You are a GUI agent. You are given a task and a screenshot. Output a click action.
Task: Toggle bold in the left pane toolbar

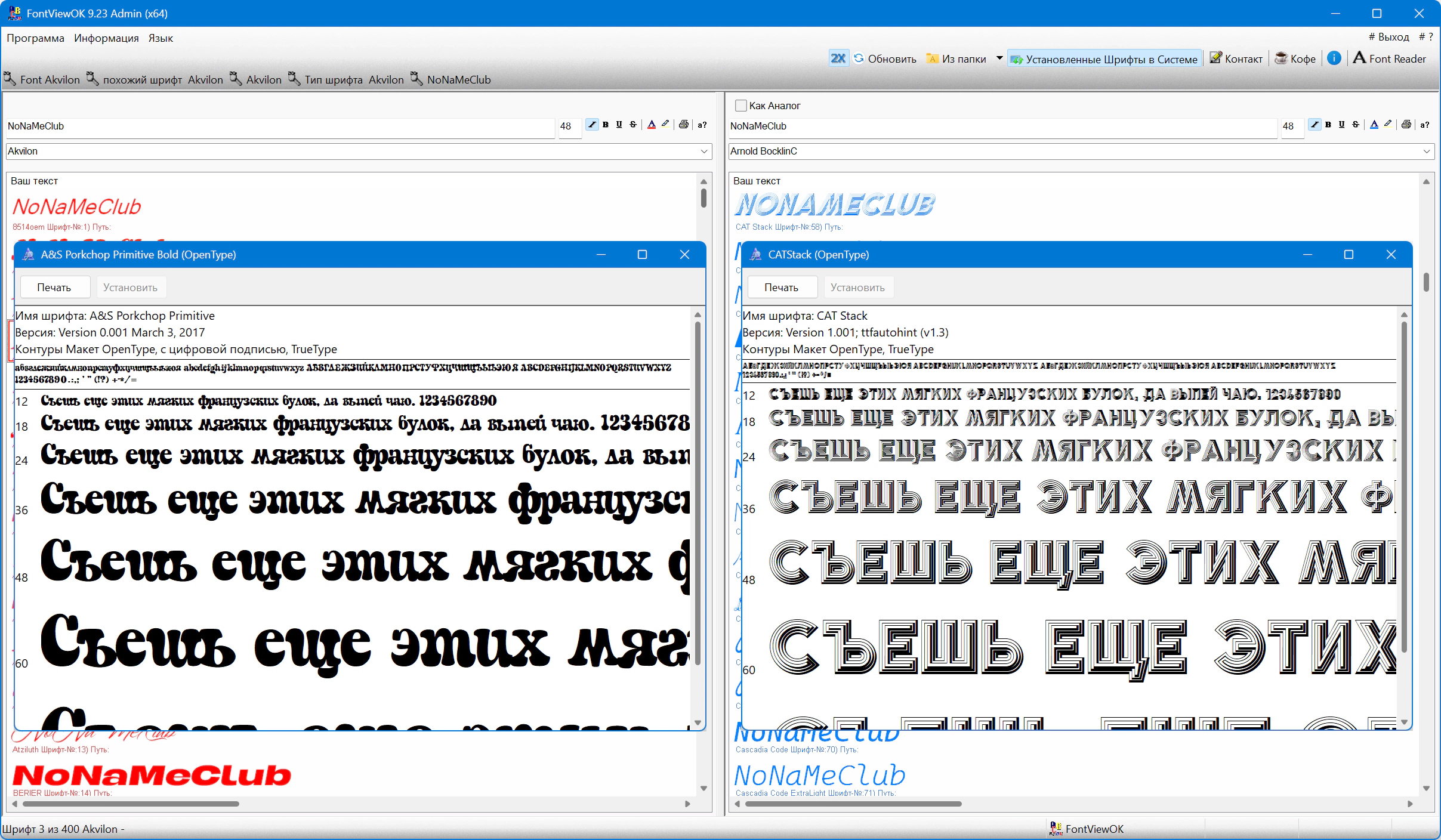tap(606, 125)
